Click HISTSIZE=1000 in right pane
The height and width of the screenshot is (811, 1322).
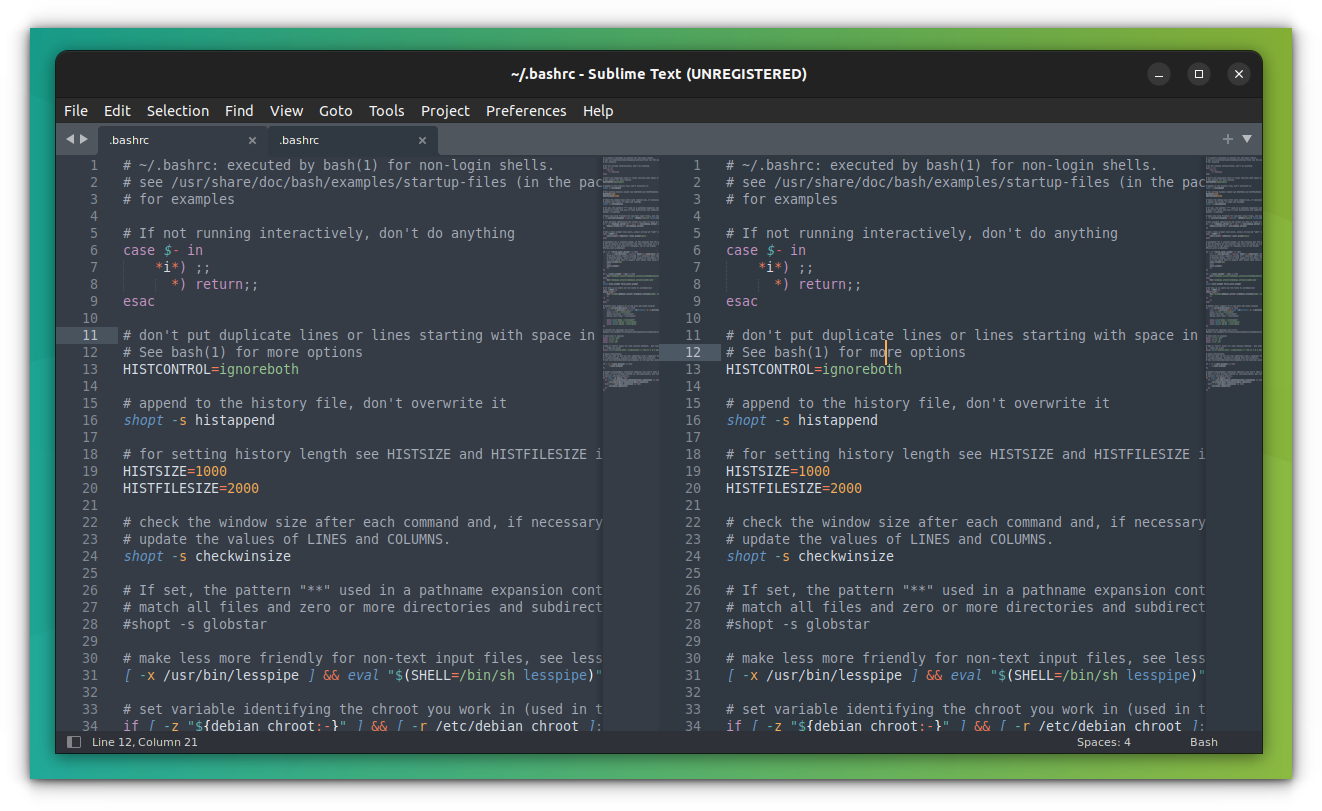click(x=778, y=471)
